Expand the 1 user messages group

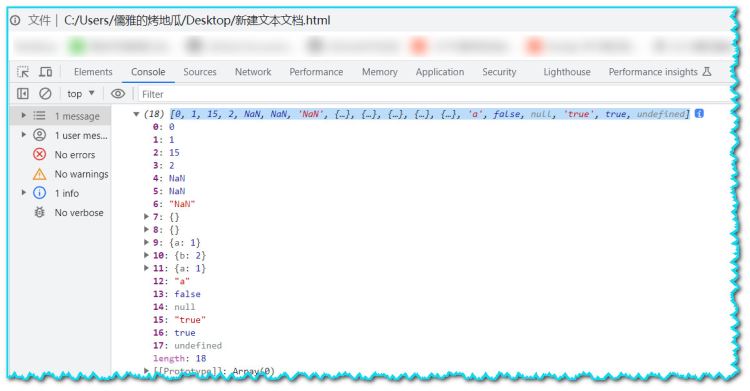[23, 134]
